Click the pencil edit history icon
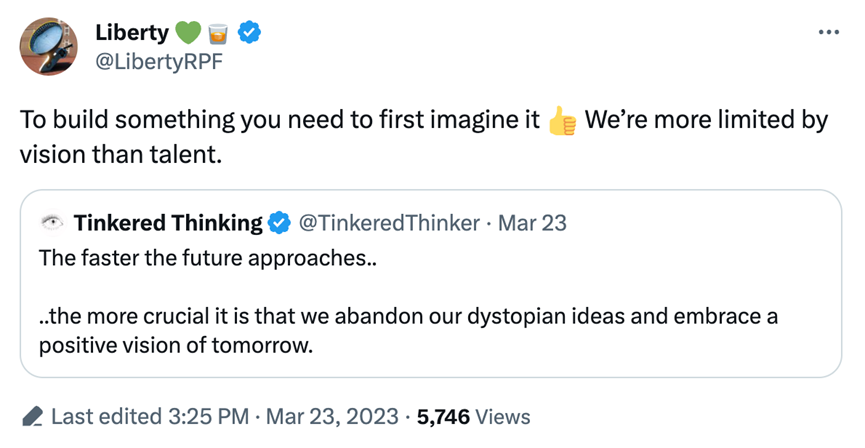This screenshot has height=448, width=865. [x=32, y=416]
